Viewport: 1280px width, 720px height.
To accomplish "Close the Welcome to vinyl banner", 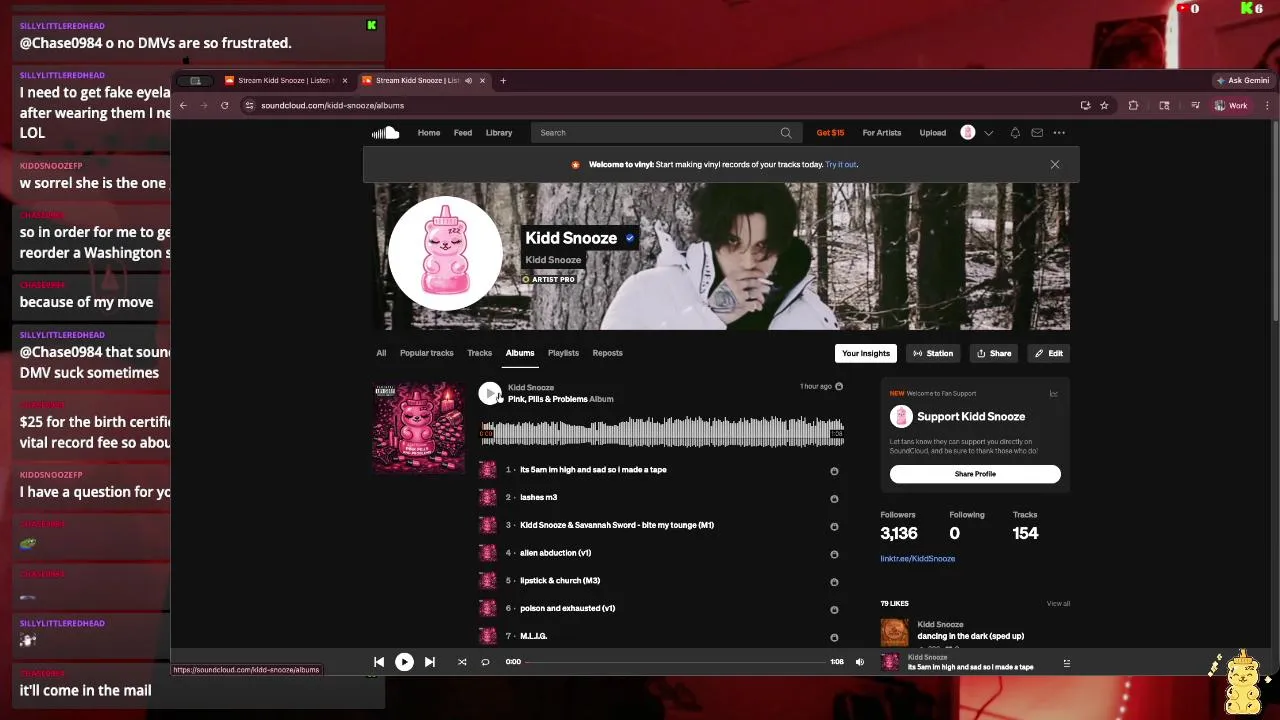I will (1054, 164).
